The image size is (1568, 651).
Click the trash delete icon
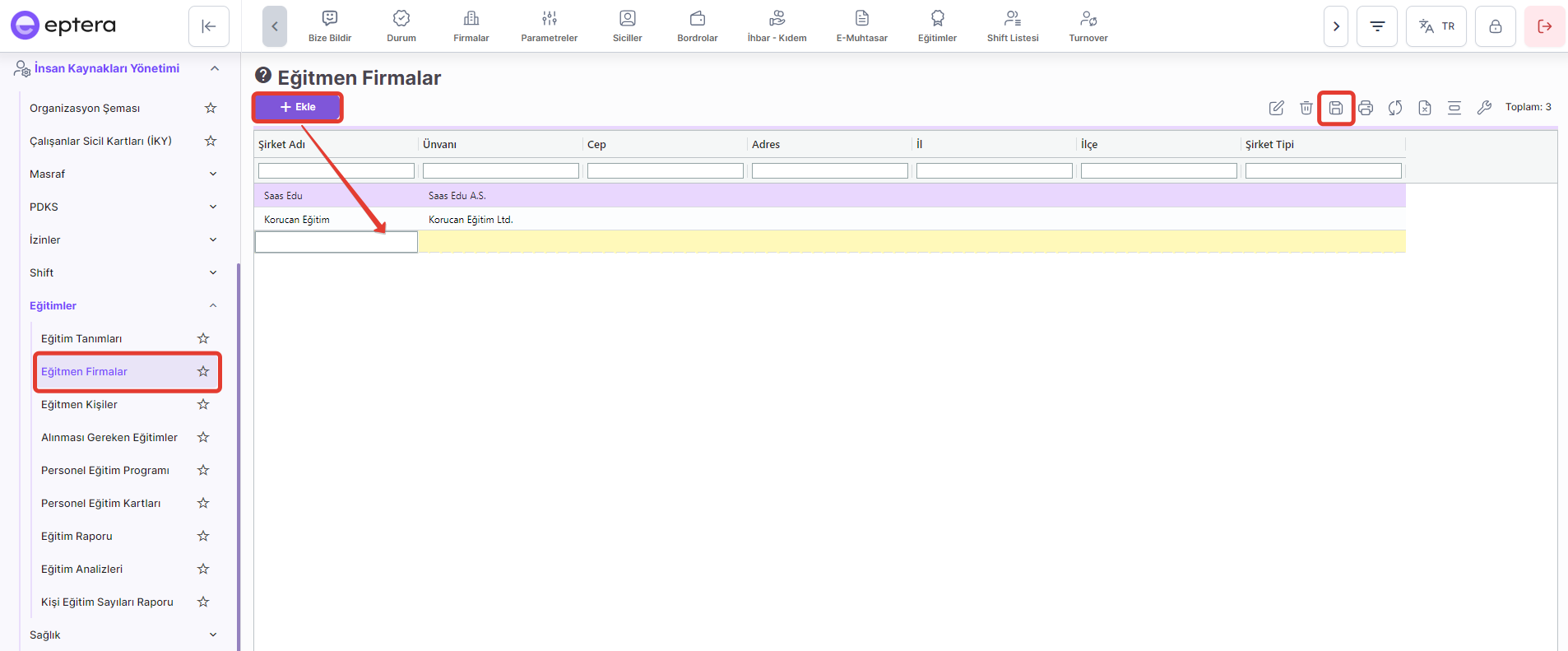[x=1306, y=108]
